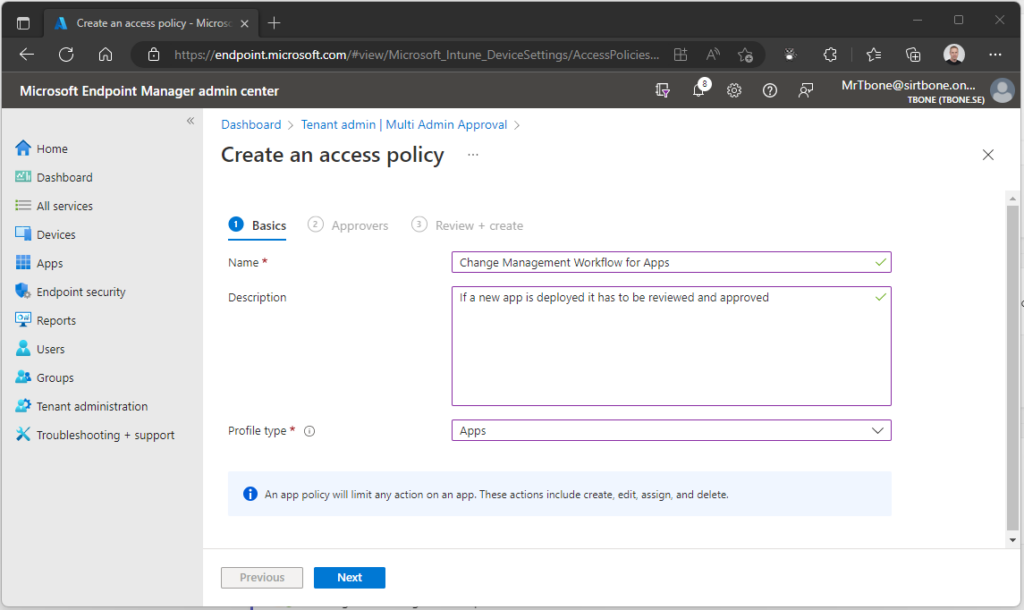Switch to the Review + create tab
1024x610 pixels.
click(468, 225)
